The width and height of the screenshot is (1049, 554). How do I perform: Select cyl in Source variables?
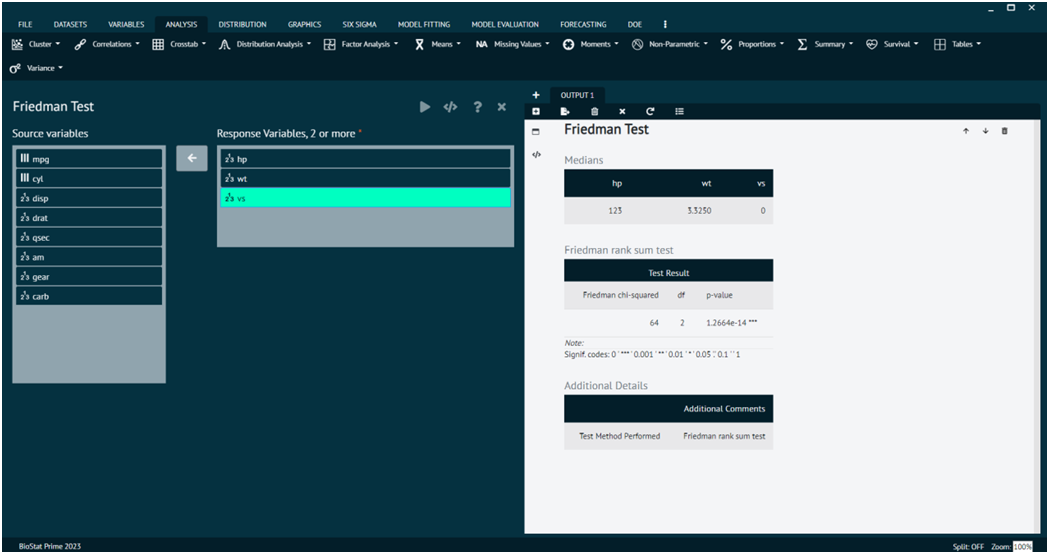click(89, 179)
